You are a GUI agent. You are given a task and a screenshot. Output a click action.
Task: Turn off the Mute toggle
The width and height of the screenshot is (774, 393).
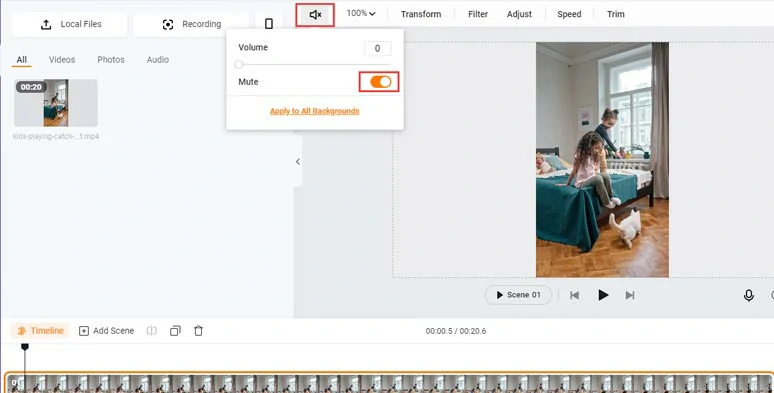coord(381,82)
